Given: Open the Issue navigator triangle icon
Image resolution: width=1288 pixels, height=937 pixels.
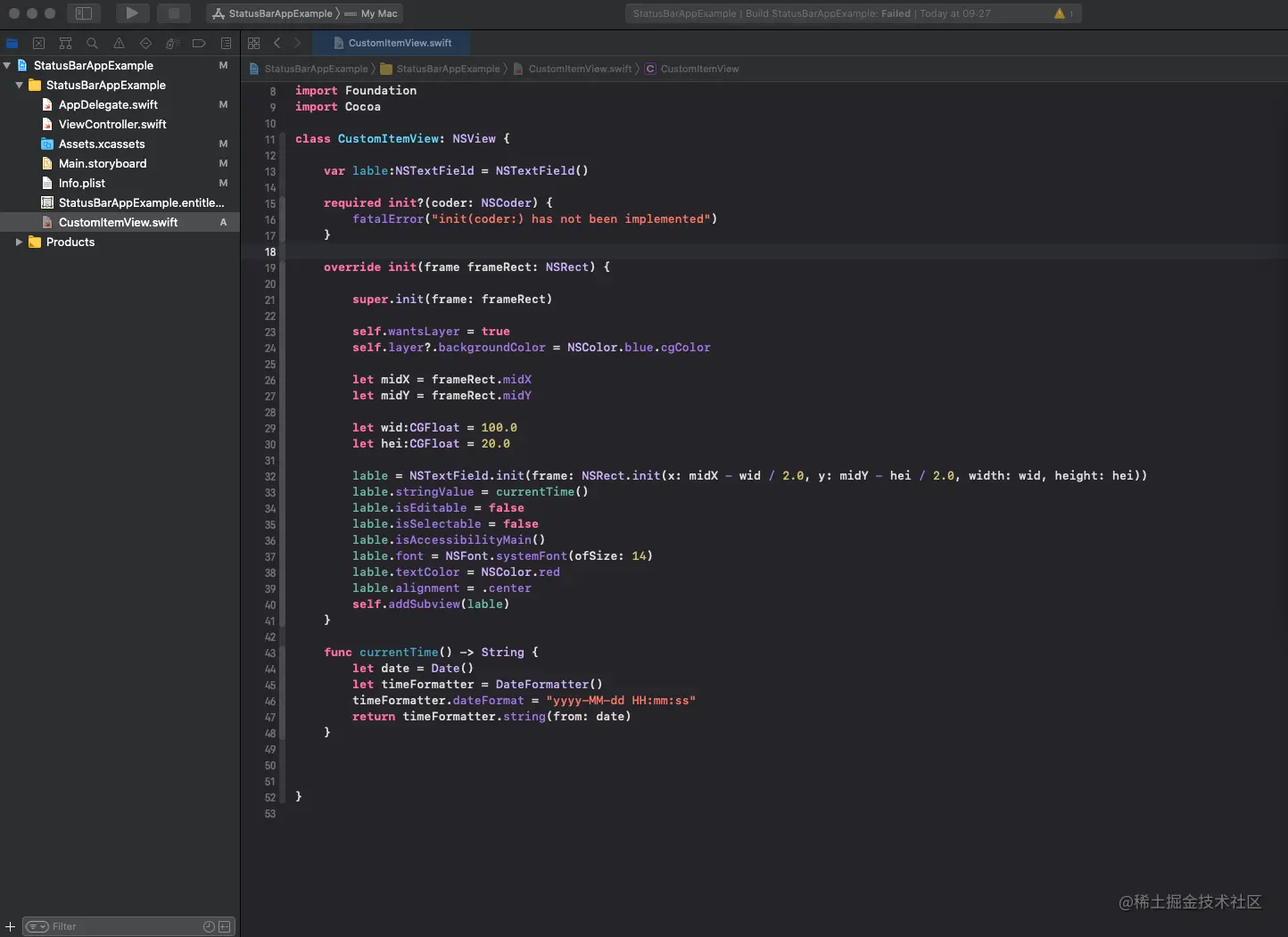Looking at the screenshot, I should point(119,43).
